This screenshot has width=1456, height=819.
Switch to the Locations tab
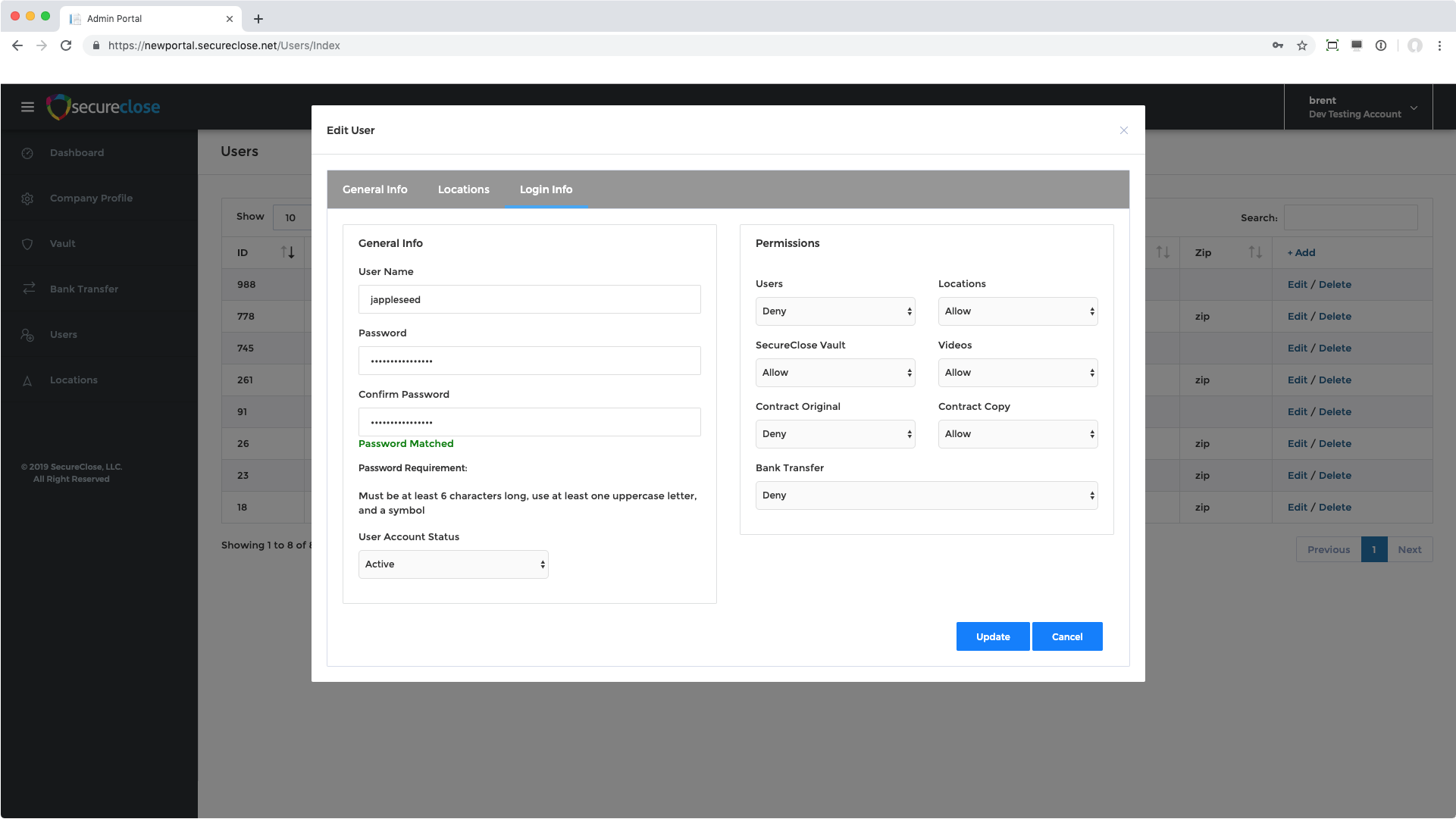tap(463, 189)
